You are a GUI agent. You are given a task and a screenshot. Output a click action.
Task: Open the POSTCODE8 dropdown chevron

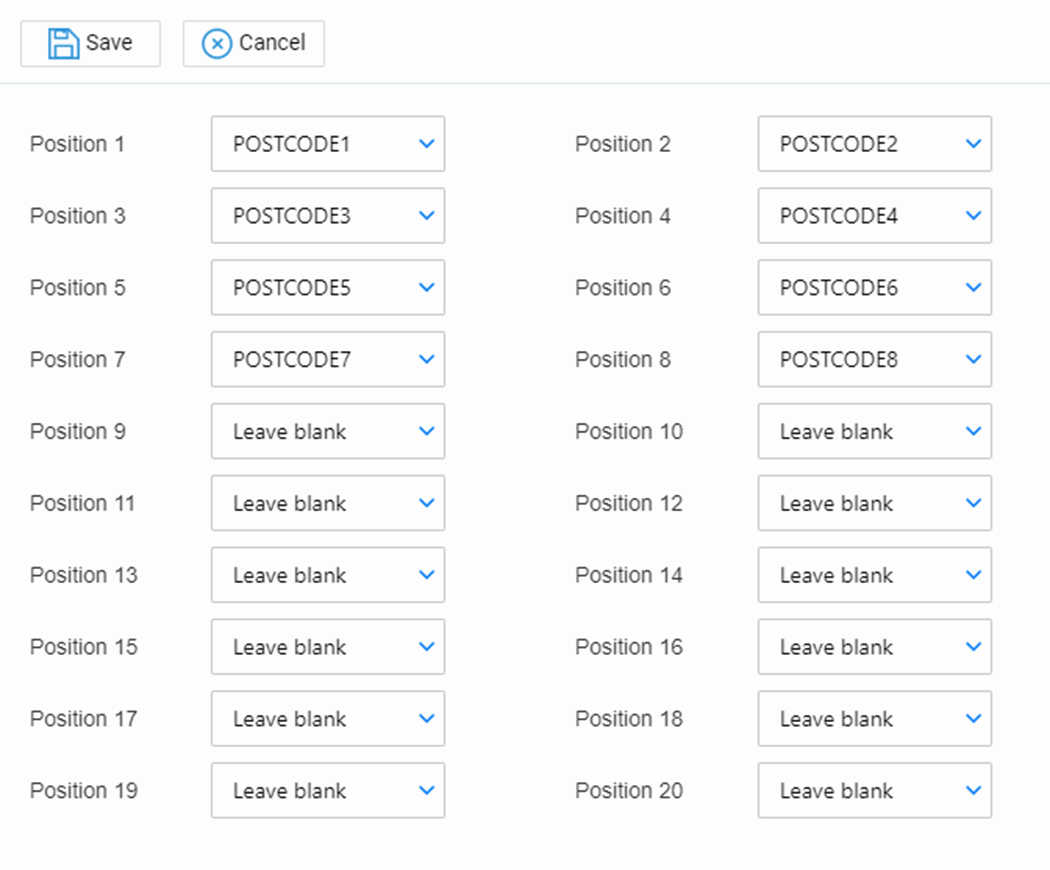coord(971,359)
